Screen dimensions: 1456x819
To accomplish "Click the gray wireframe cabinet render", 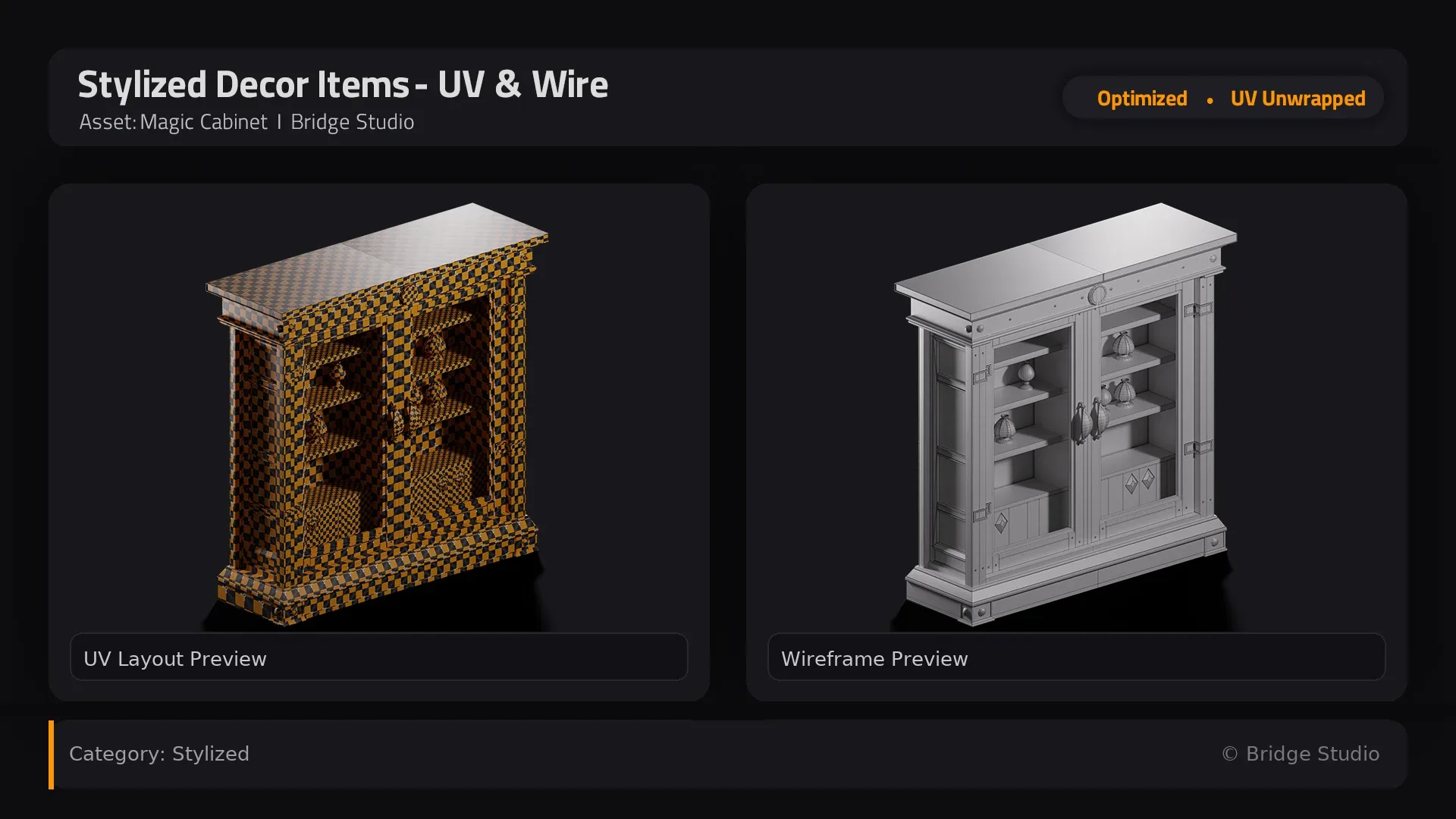I will click(1065, 413).
